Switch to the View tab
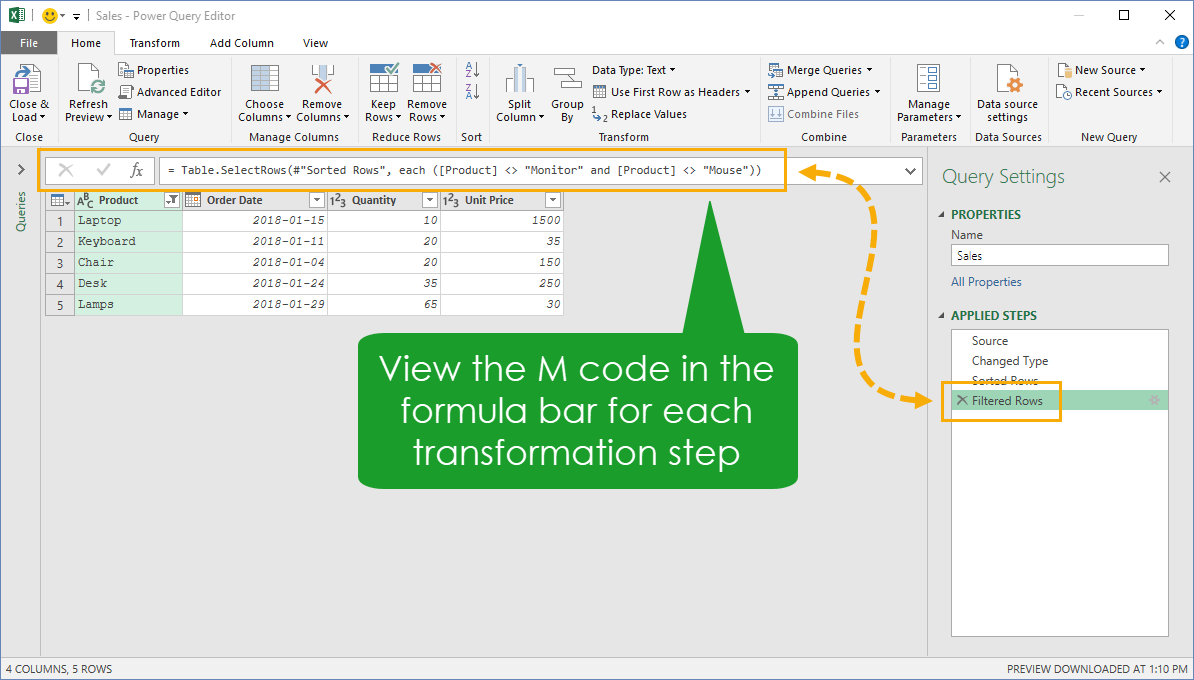Image resolution: width=1194 pixels, height=680 pixels. (x=315, y=43)
